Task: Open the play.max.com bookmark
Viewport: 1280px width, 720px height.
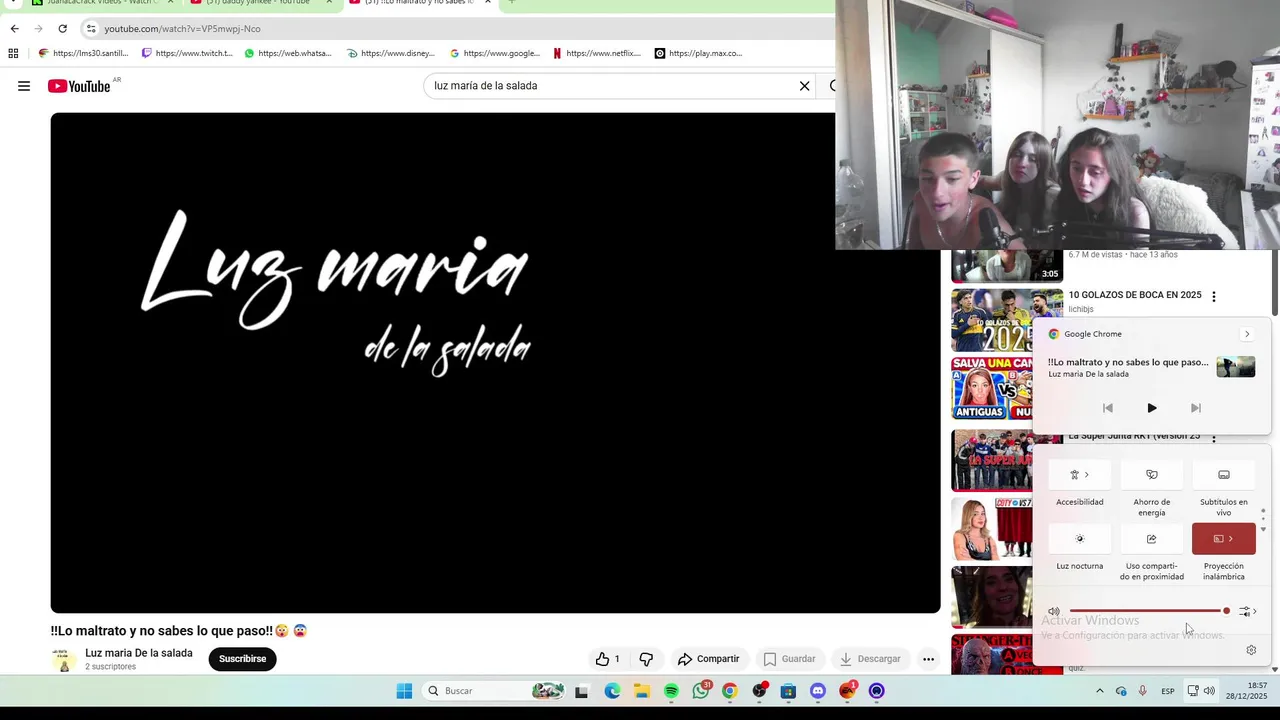Action: [x=698, y=53]
